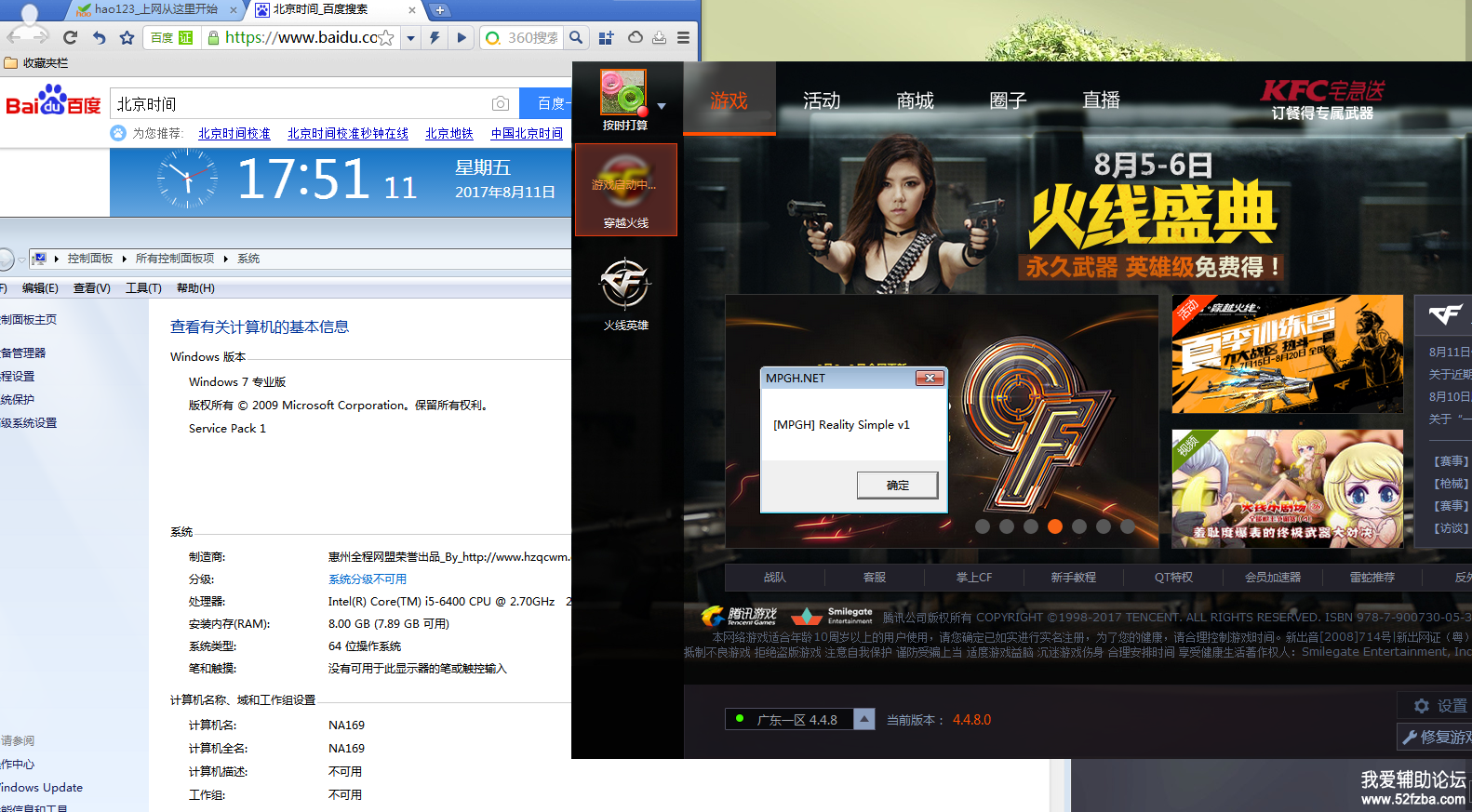Open the 工具(T) menu in Control Panel
The image size is (1472, 812).
(x=143, y=288)
